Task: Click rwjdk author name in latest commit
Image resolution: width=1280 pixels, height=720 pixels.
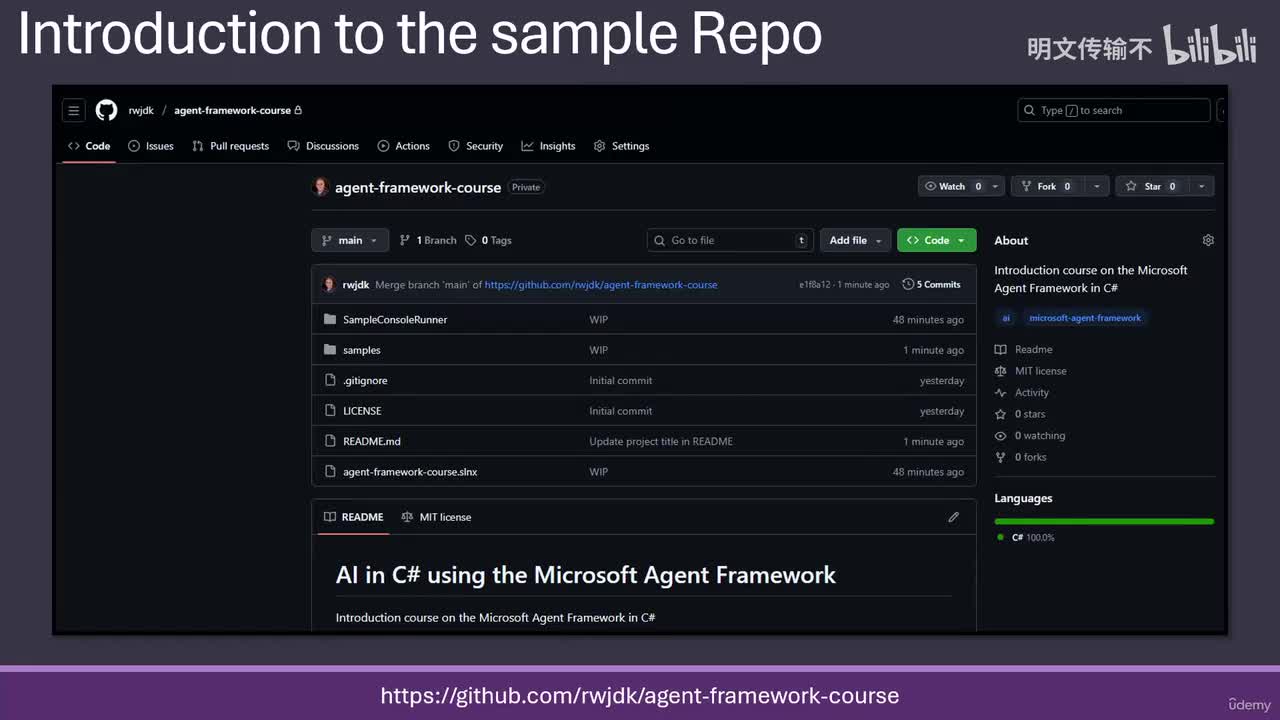Action: (x=356, y=285)
